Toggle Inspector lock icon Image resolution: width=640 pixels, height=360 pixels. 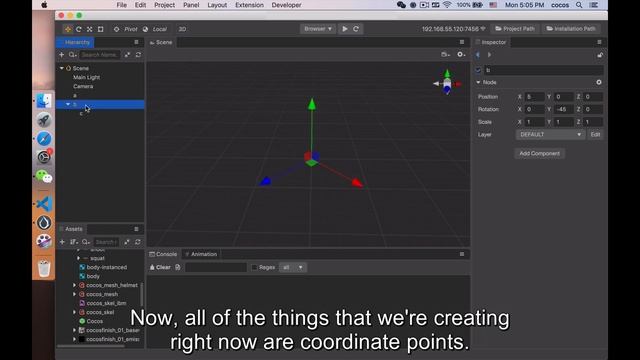click(600, 55)
